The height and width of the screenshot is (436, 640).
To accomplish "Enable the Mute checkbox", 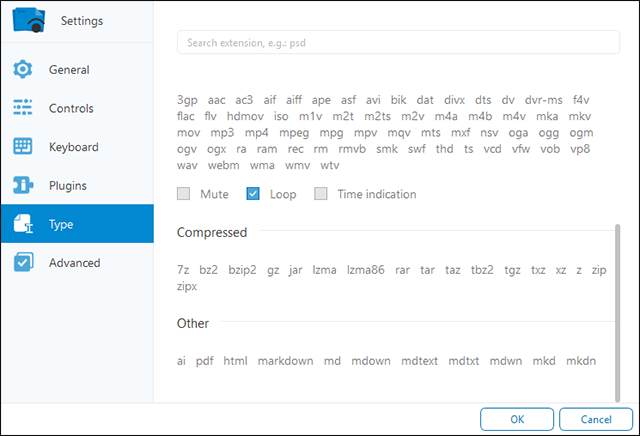I will point(184,194).
